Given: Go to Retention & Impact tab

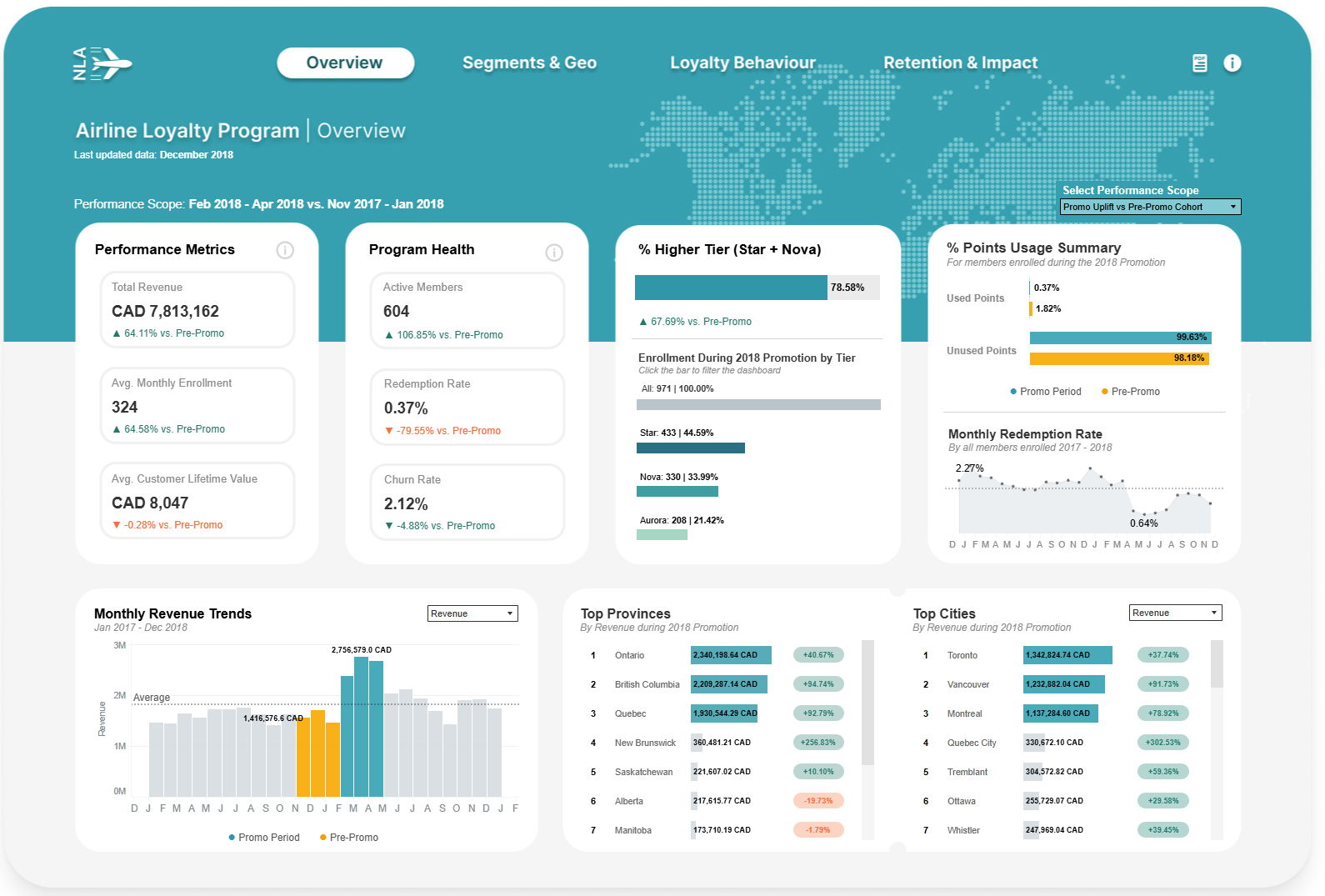Looking at the screenshot, I should (x=960, y=63).
